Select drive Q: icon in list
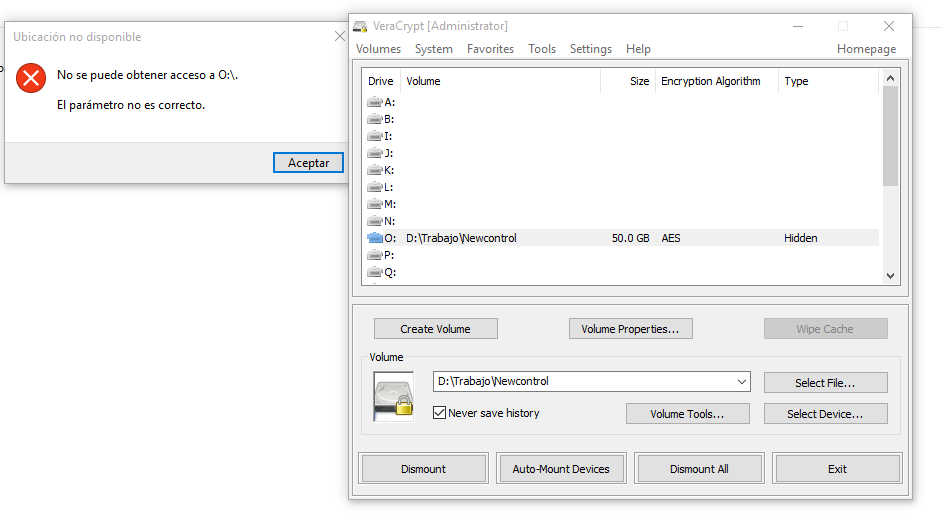 tap(375, 272)
